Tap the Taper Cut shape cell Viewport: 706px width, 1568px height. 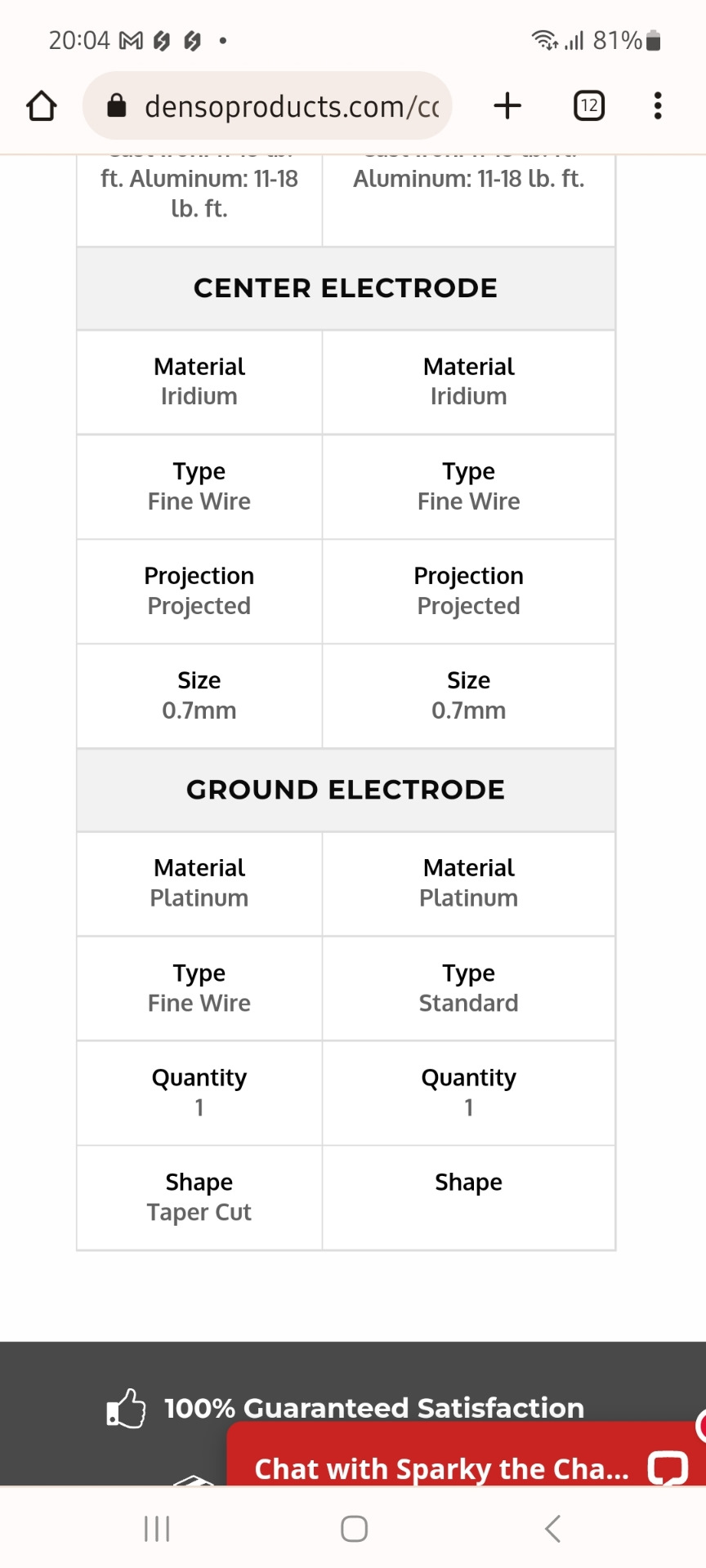tap(199, 1197)
